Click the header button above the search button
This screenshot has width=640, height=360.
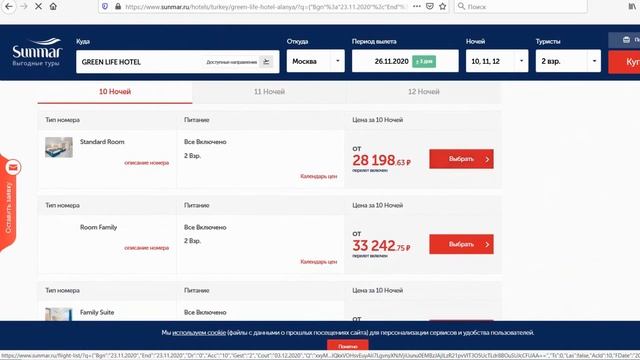(x=624, y=40)
